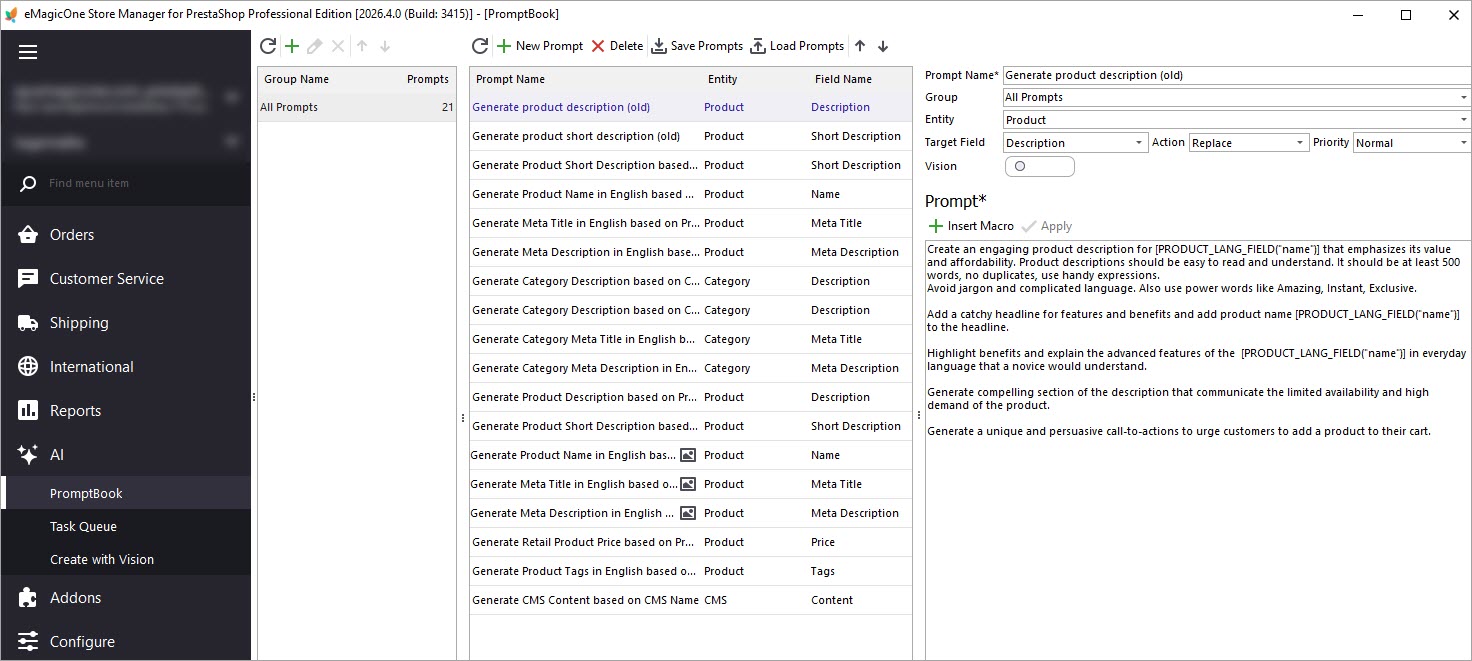Refresh the prompts list

point(480,46)
